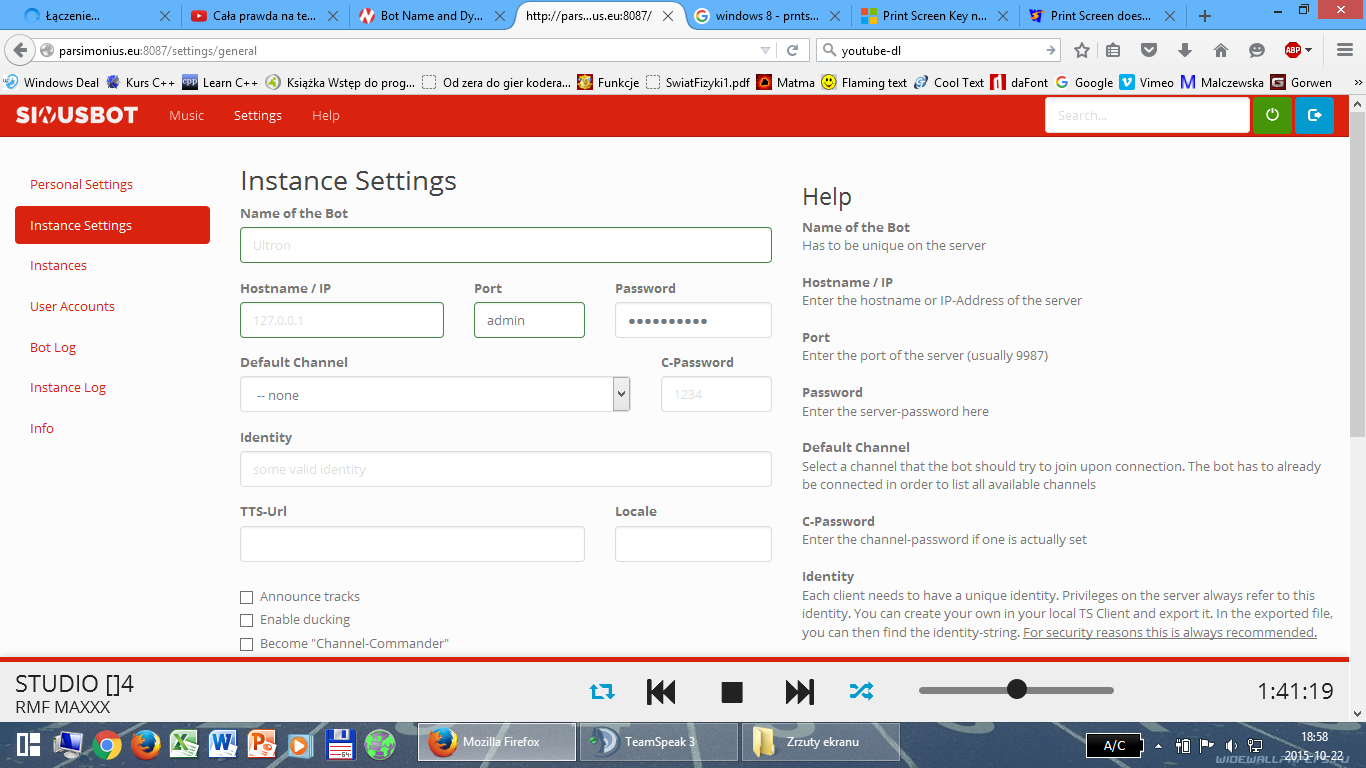1366x768 pixels.
Task: Open Chrome from the taskbar
Action: 107,743
